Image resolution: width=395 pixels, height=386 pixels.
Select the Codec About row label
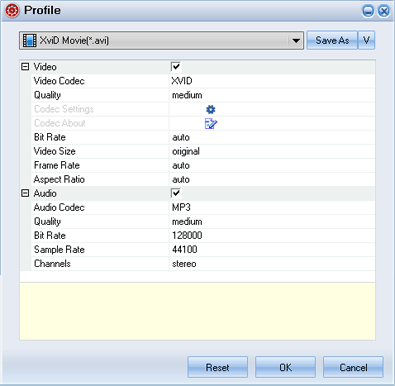pyautogui.click(x=60, y=123)
